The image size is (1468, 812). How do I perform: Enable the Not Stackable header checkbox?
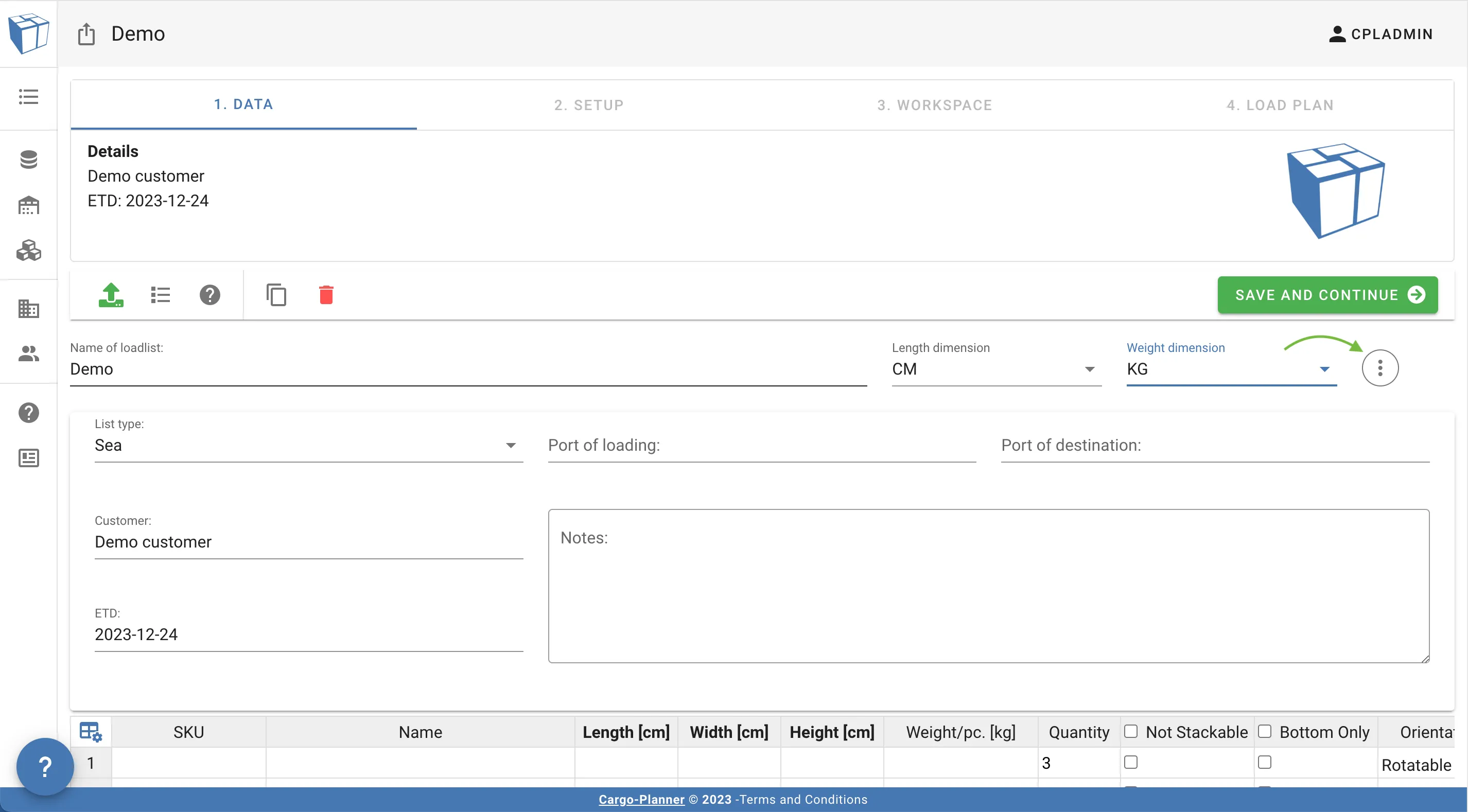click(1131, 731)
